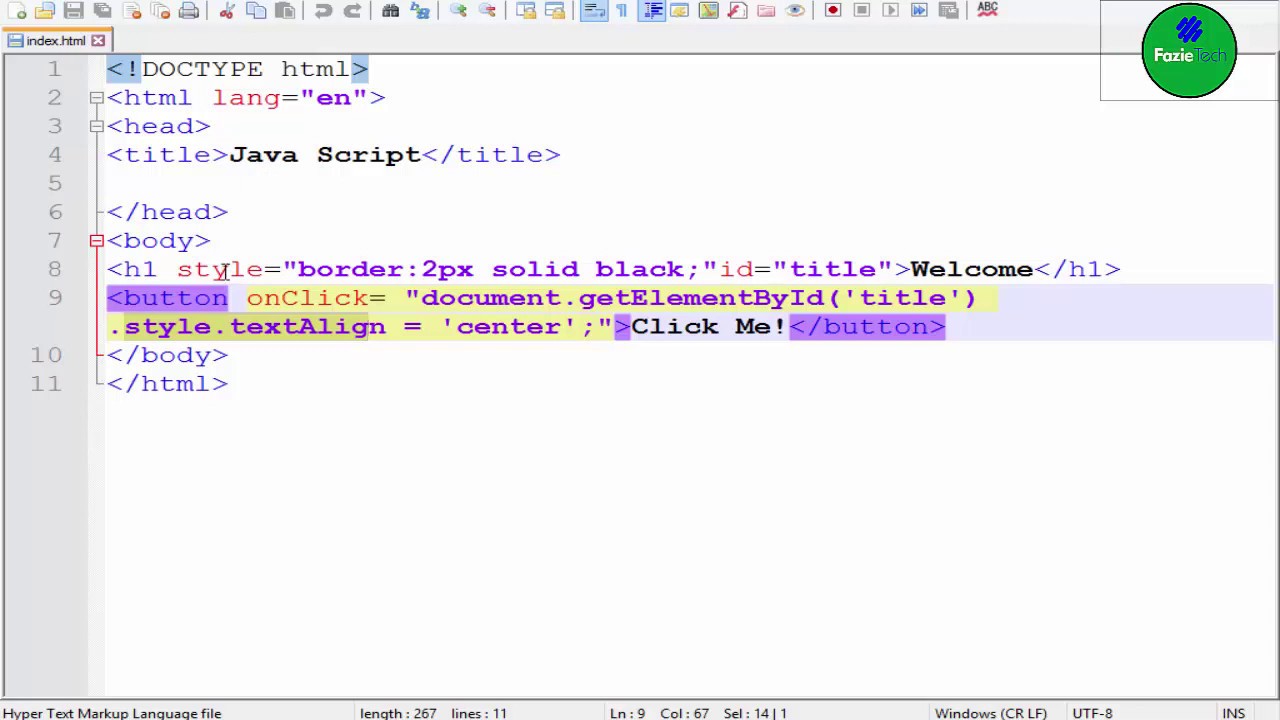Image resolution: width=1280 pixels, height=720 pixels.
Task: Open Find with the binoculars icon
Action: click(391, 10)
